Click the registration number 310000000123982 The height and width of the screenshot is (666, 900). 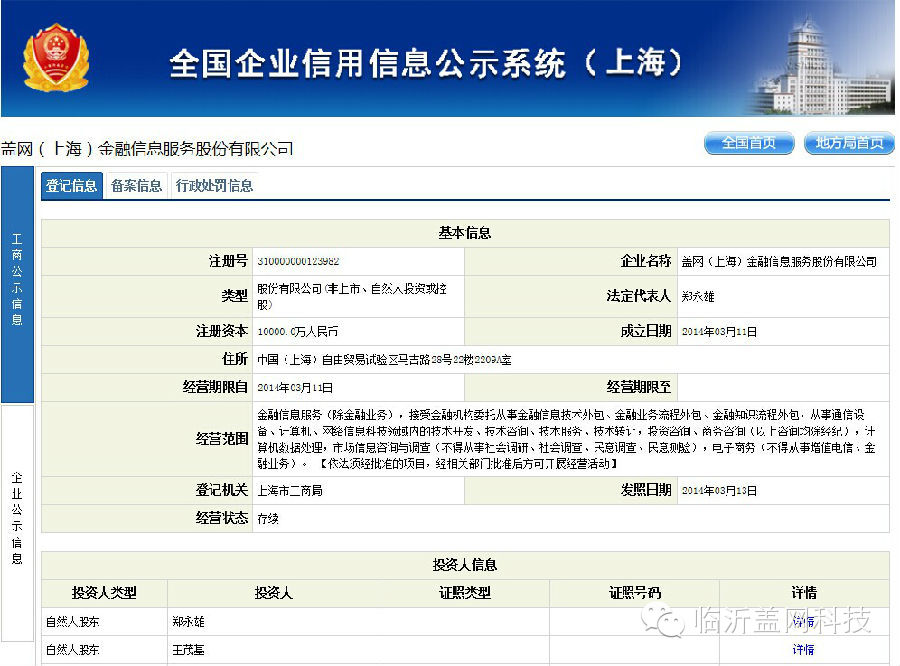tap(298, 261)
